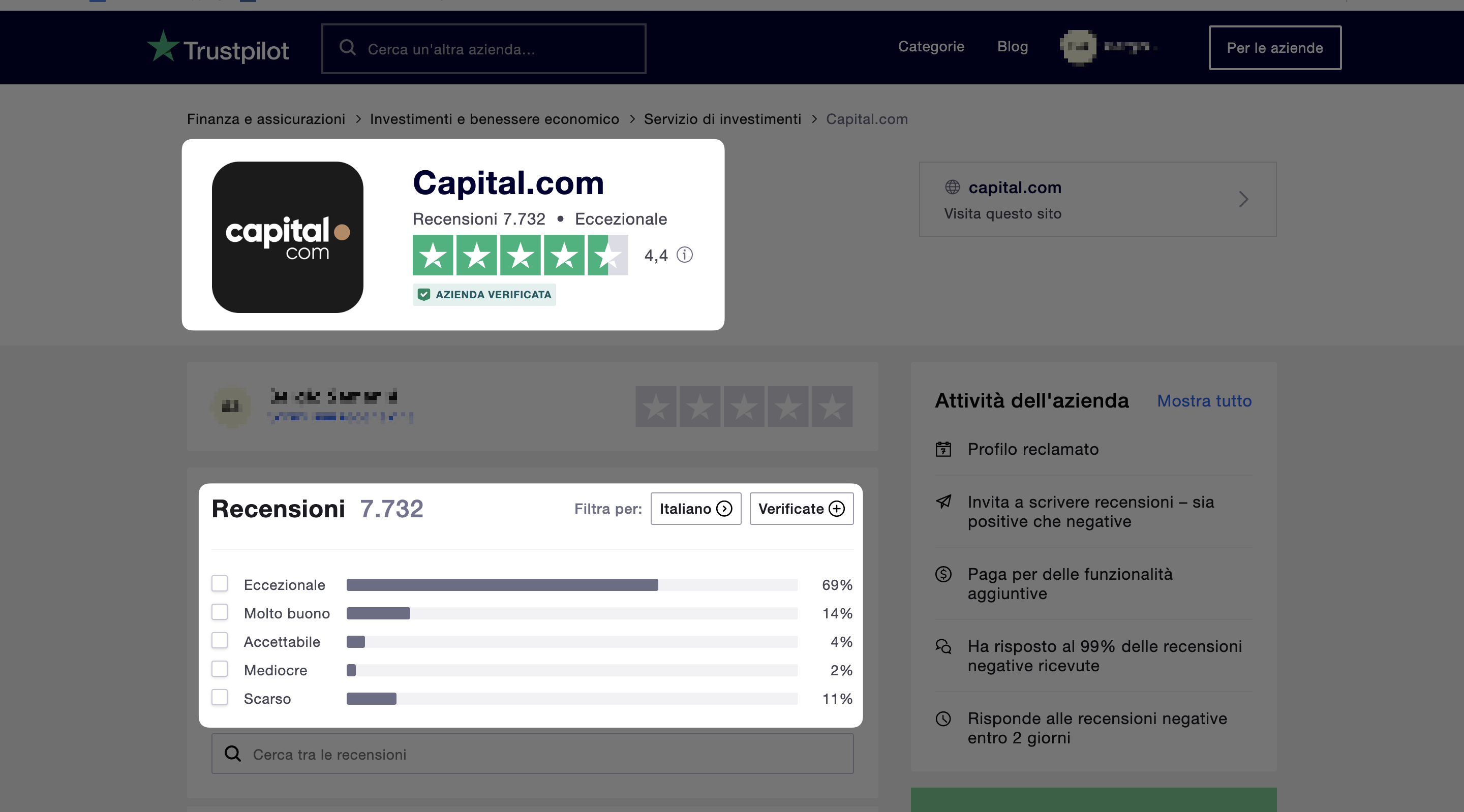Click the Trustpilot wordmark text

point(236,51)
